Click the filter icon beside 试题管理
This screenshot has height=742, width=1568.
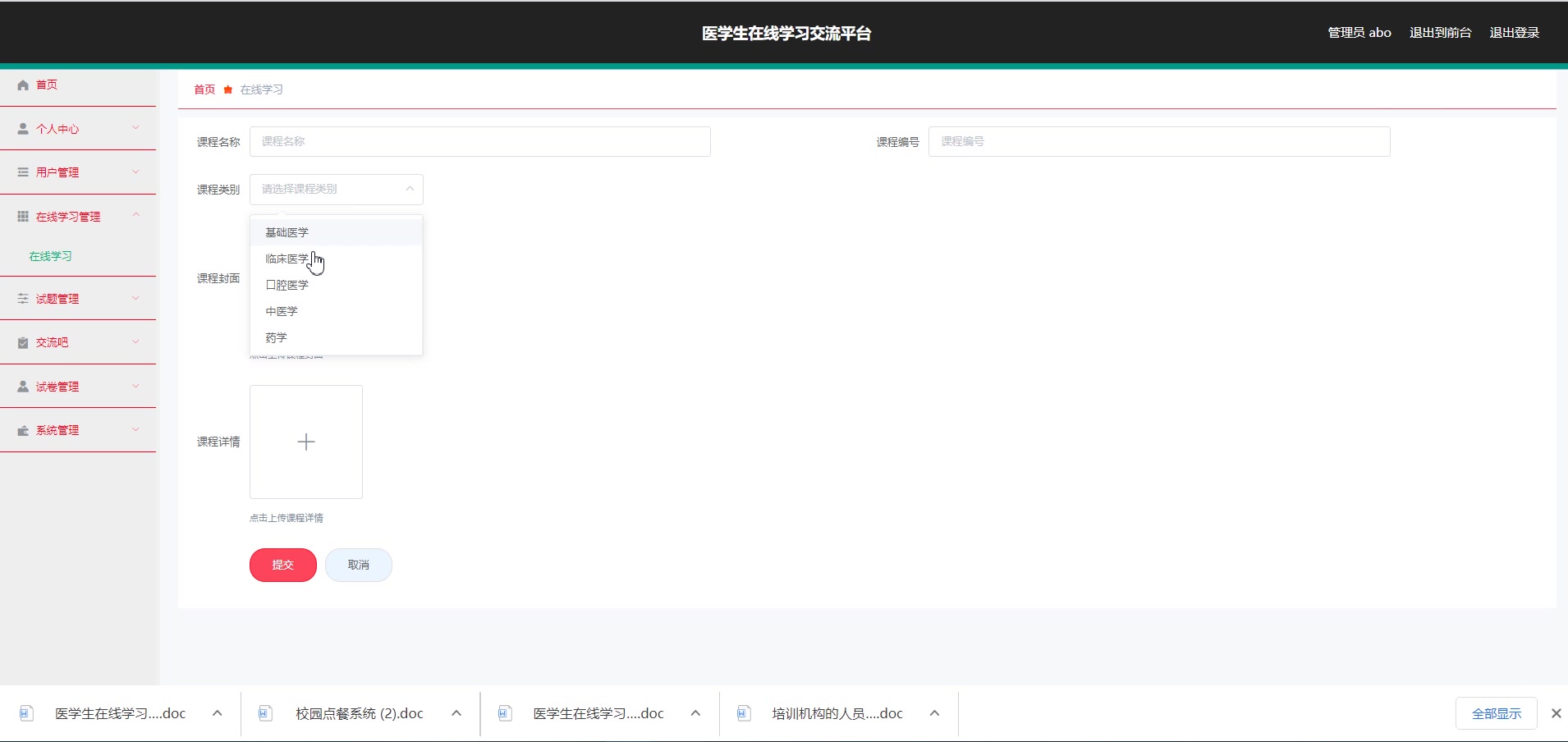21,298
